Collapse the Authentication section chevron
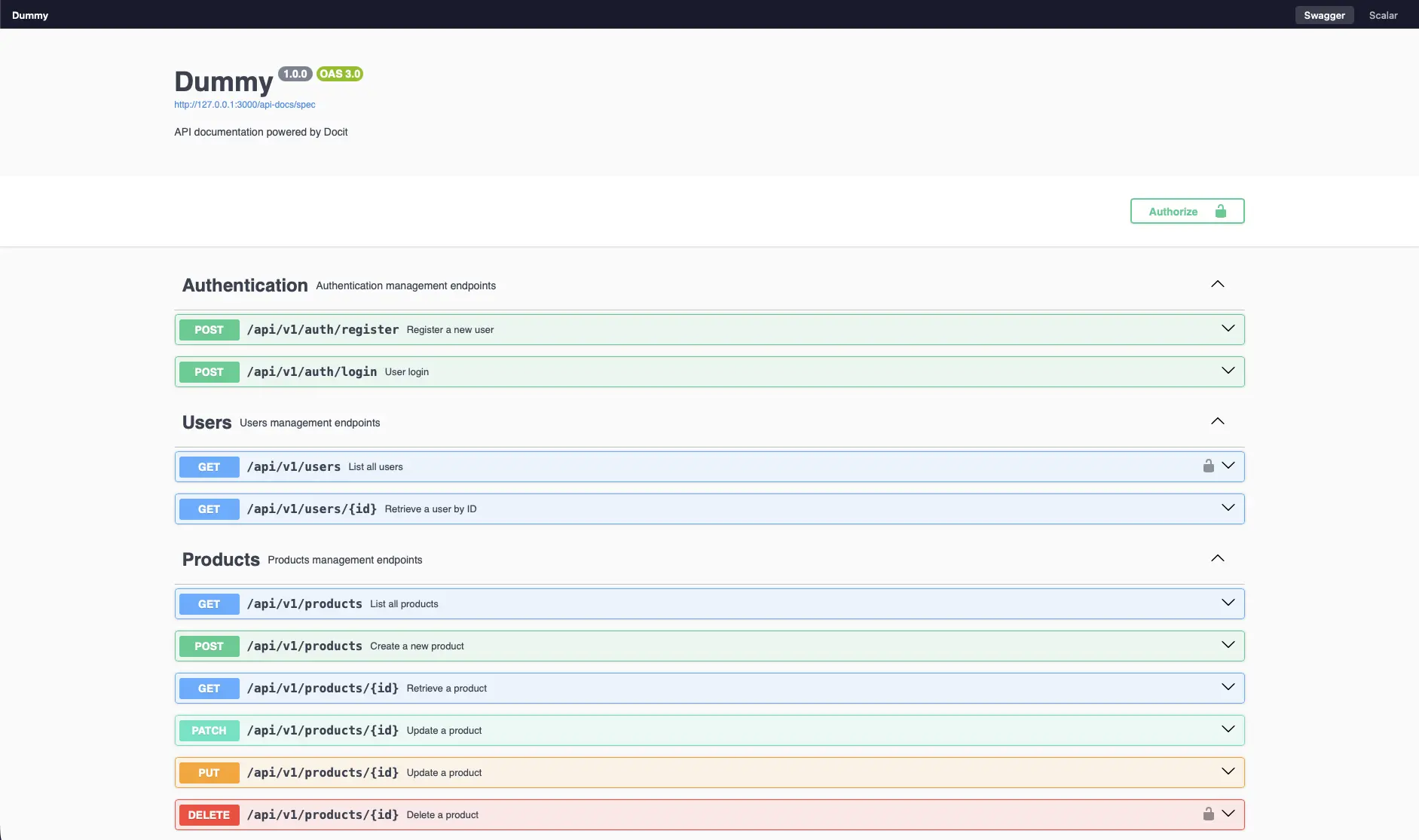 click(1218, 284)
